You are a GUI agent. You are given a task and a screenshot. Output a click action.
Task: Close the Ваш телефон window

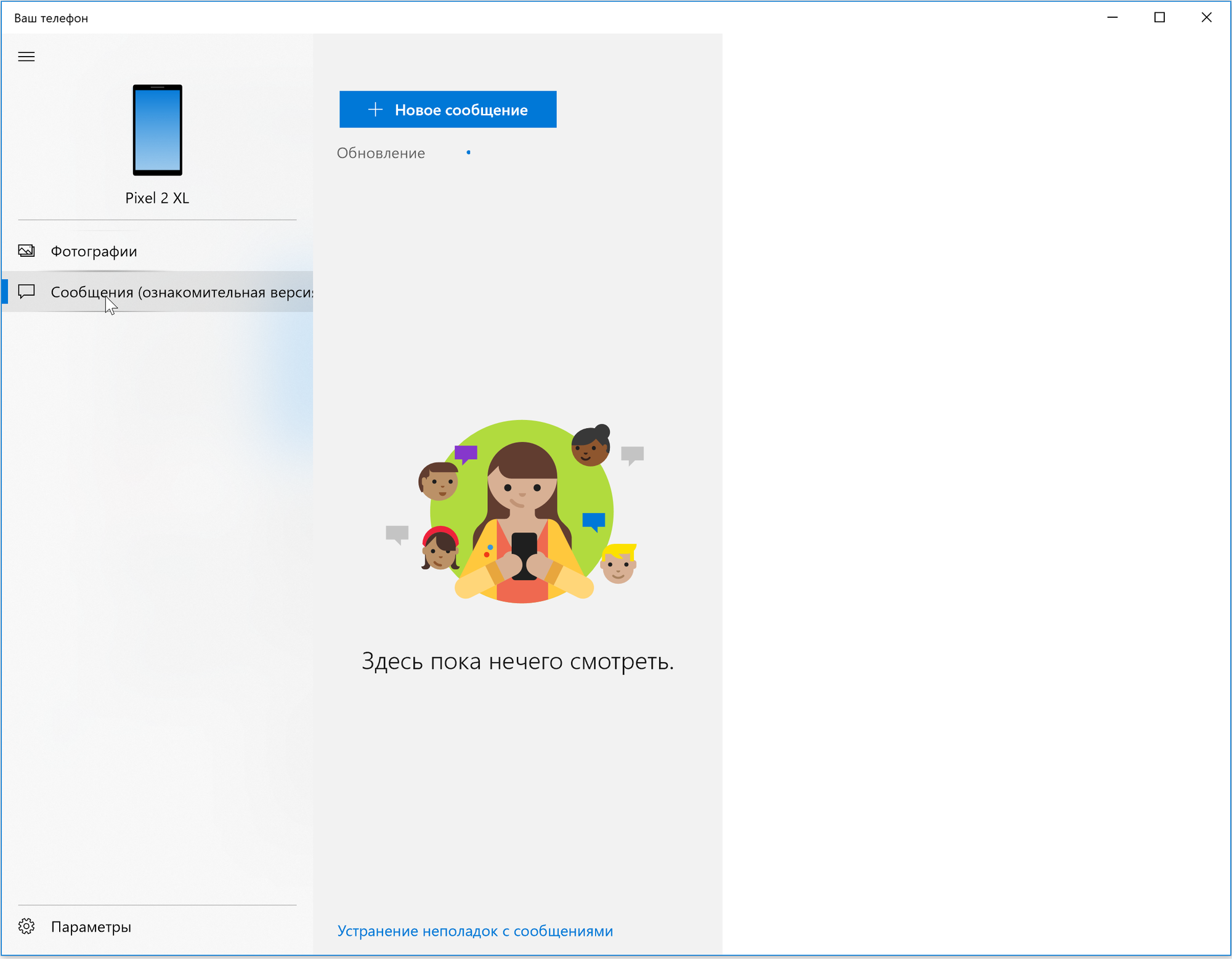[1206, 17]
